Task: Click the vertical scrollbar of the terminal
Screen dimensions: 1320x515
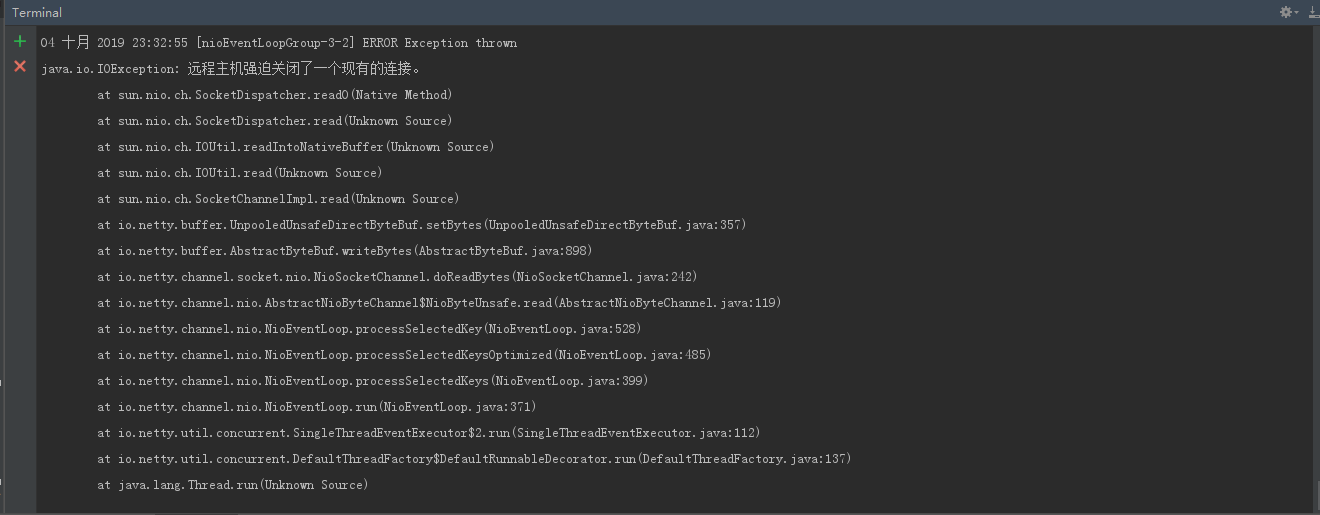Action: [x=1314, y=268]
